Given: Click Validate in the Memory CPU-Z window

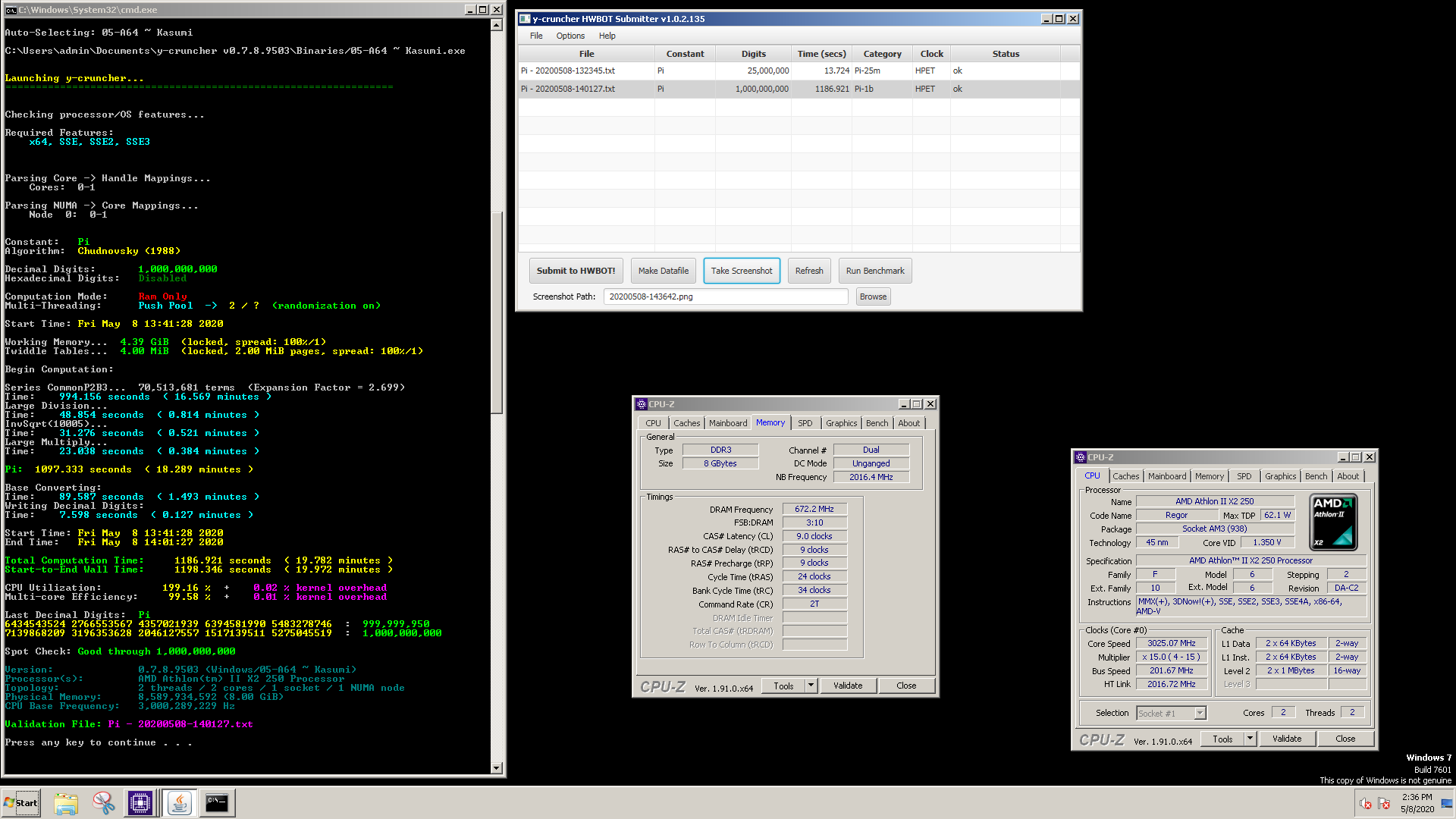Looking at the screenshot, I should tap(848, 686).
